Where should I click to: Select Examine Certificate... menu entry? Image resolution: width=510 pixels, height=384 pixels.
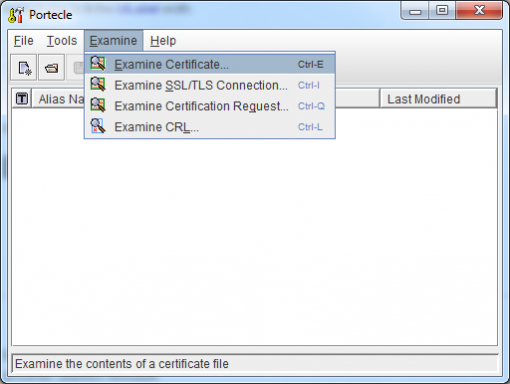(x=210, y=64)
